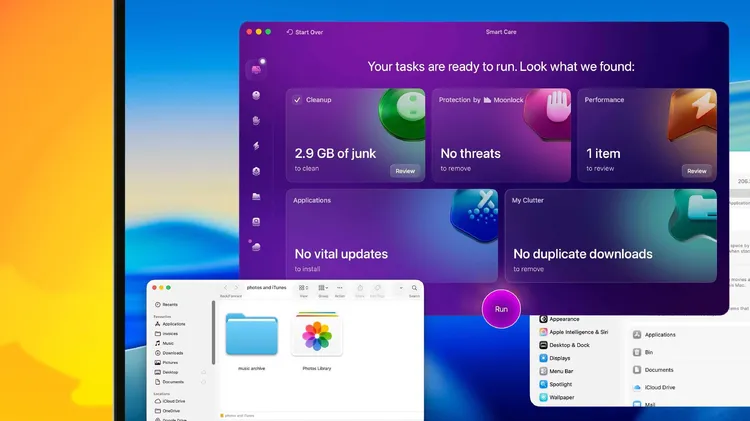Select the Performance lightning icon in sidebar

[257, 146]
